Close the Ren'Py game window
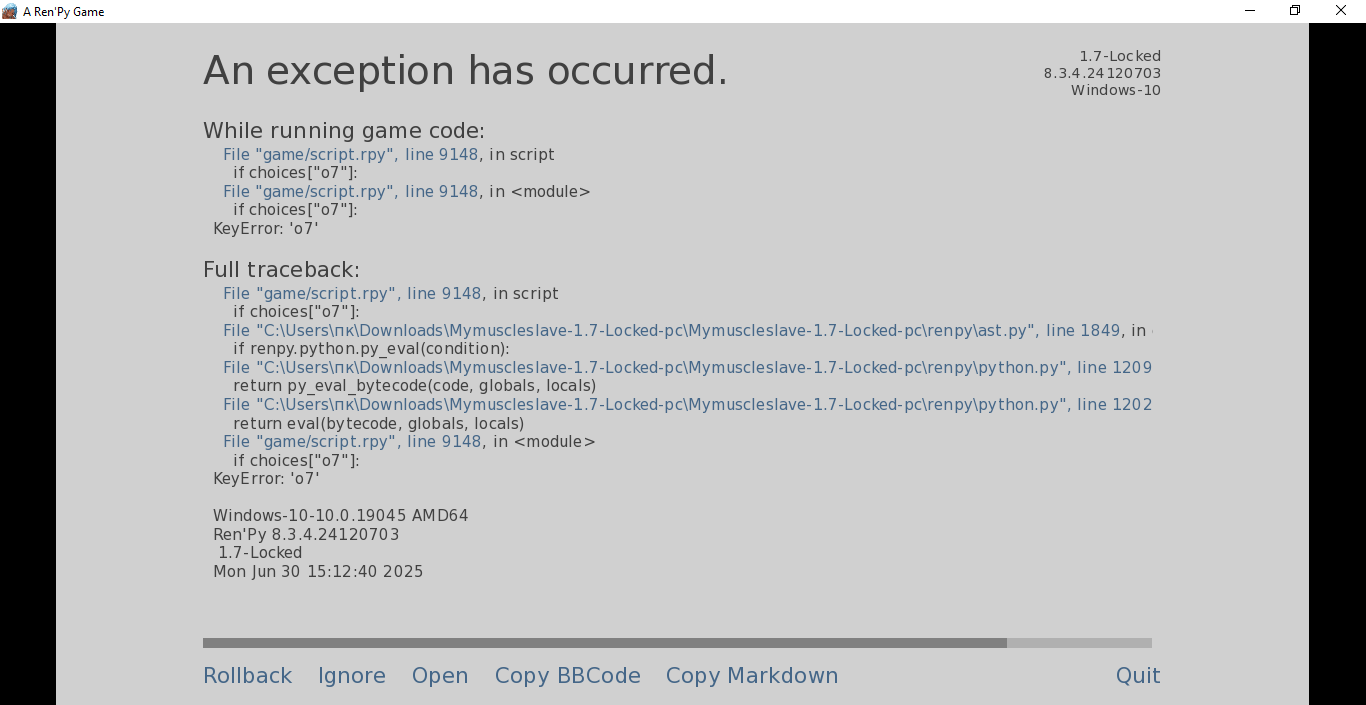This screenshot has height=705, width=1366. point(1341,11)
